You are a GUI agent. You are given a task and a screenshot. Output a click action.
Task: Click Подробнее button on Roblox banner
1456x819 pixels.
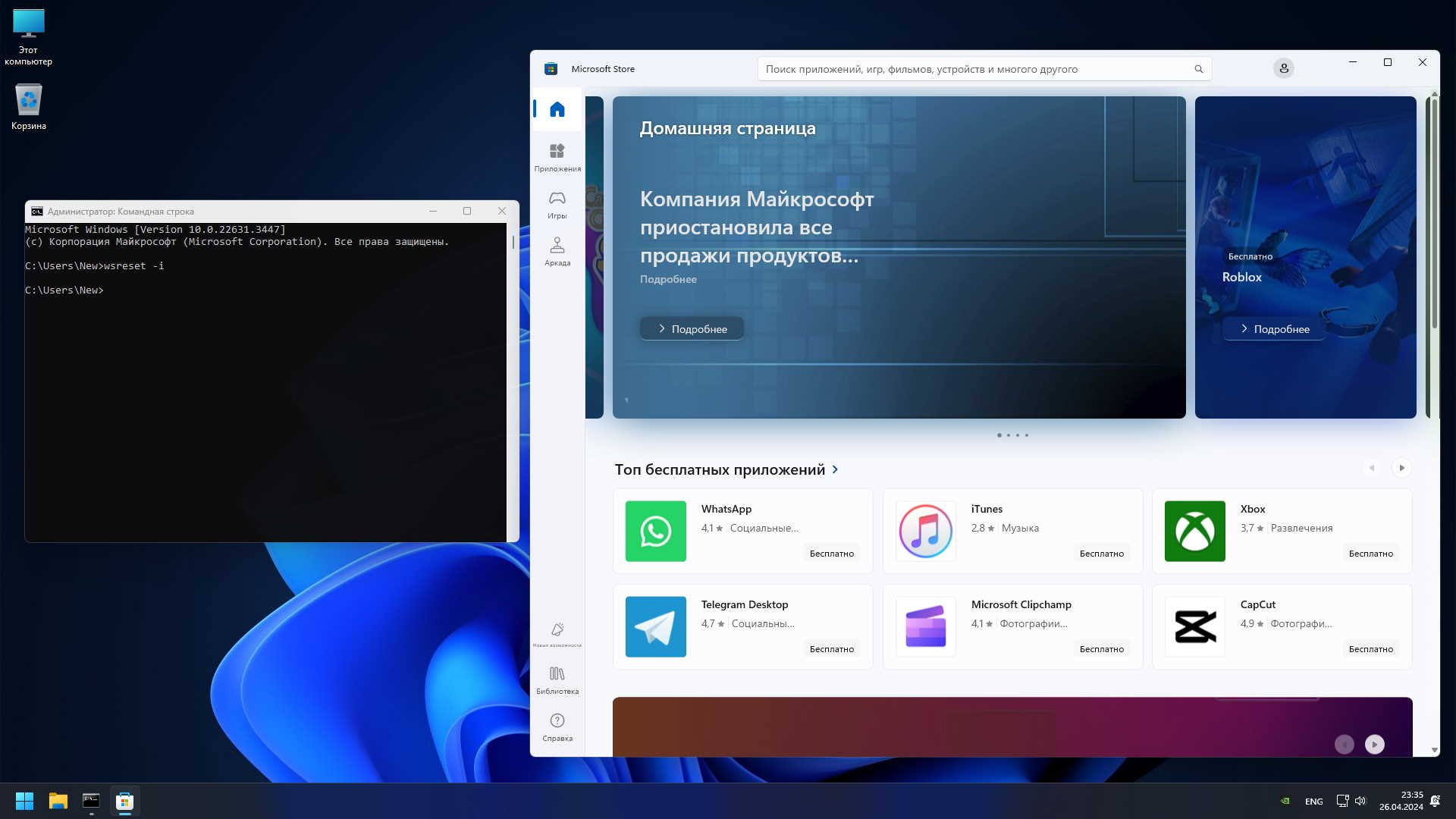pos(1274,328)
